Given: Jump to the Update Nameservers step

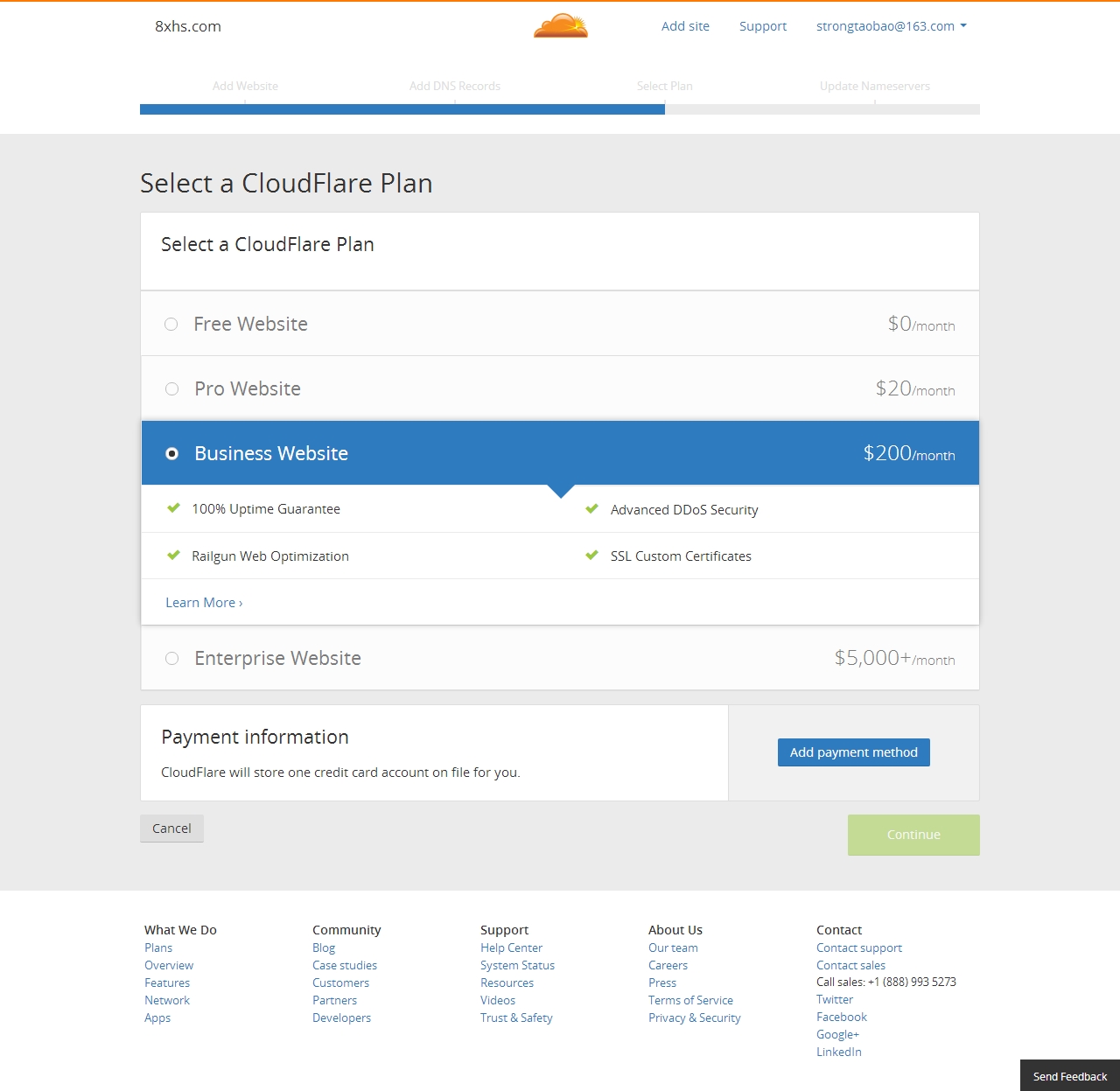Looking at the screenshot, I should tap(875, 86).
